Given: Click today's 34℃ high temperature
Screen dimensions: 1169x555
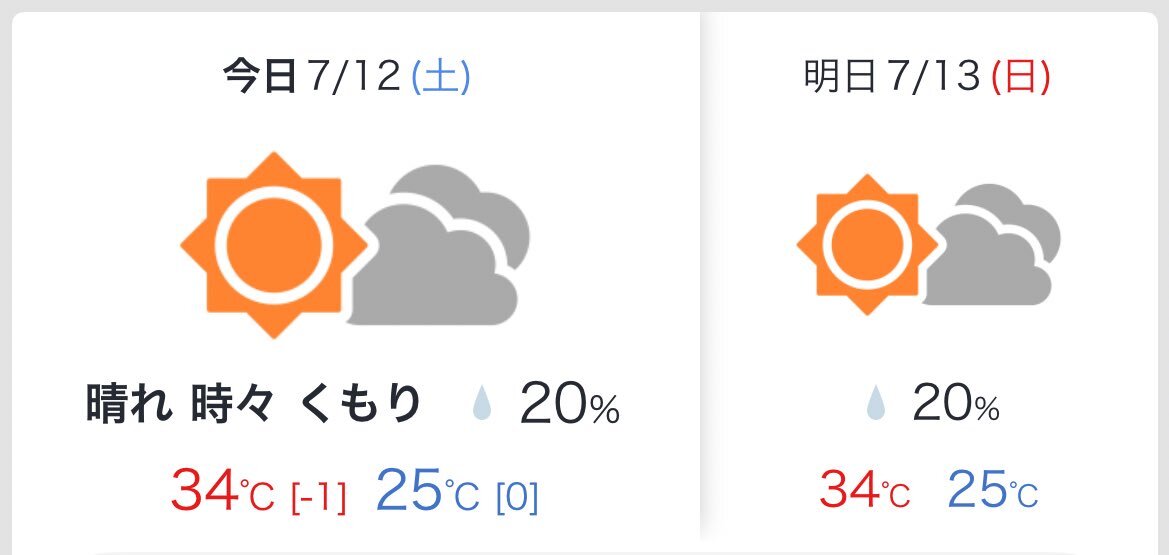Looking at the screenshot, I should [x=223, y=489].
